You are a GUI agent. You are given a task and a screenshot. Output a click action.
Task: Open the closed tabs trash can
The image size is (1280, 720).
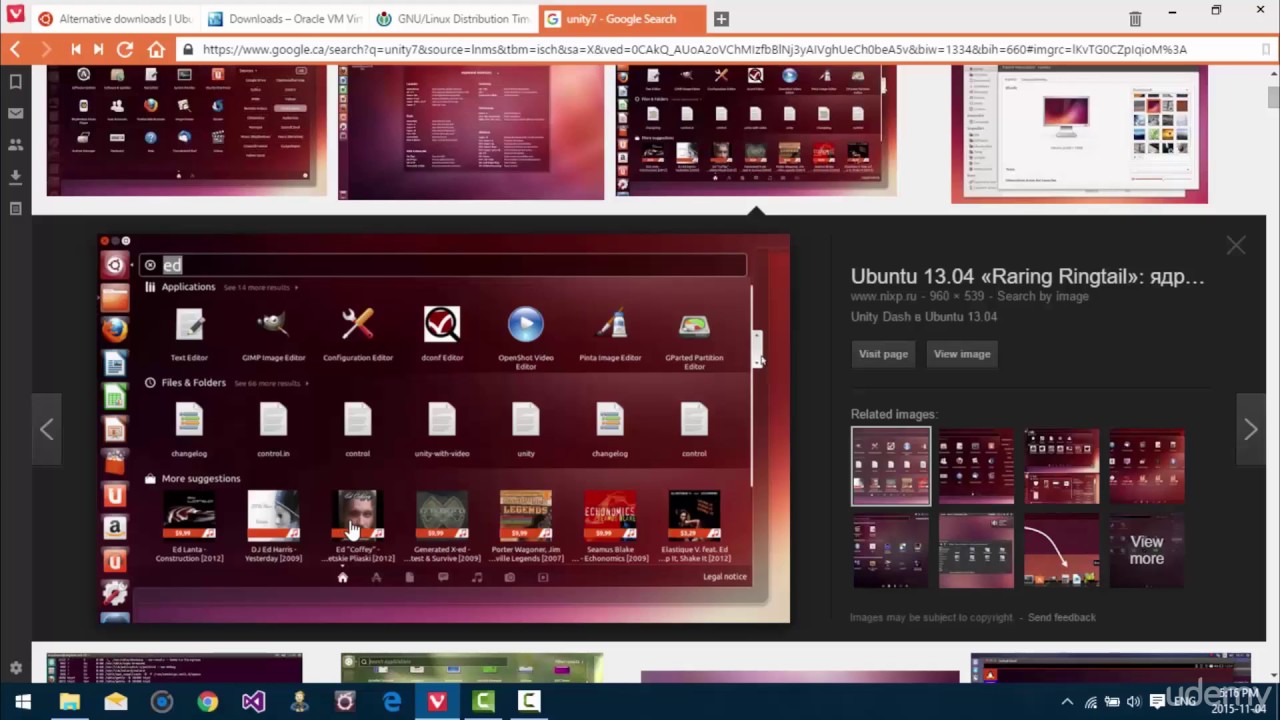click(1135, 19)
